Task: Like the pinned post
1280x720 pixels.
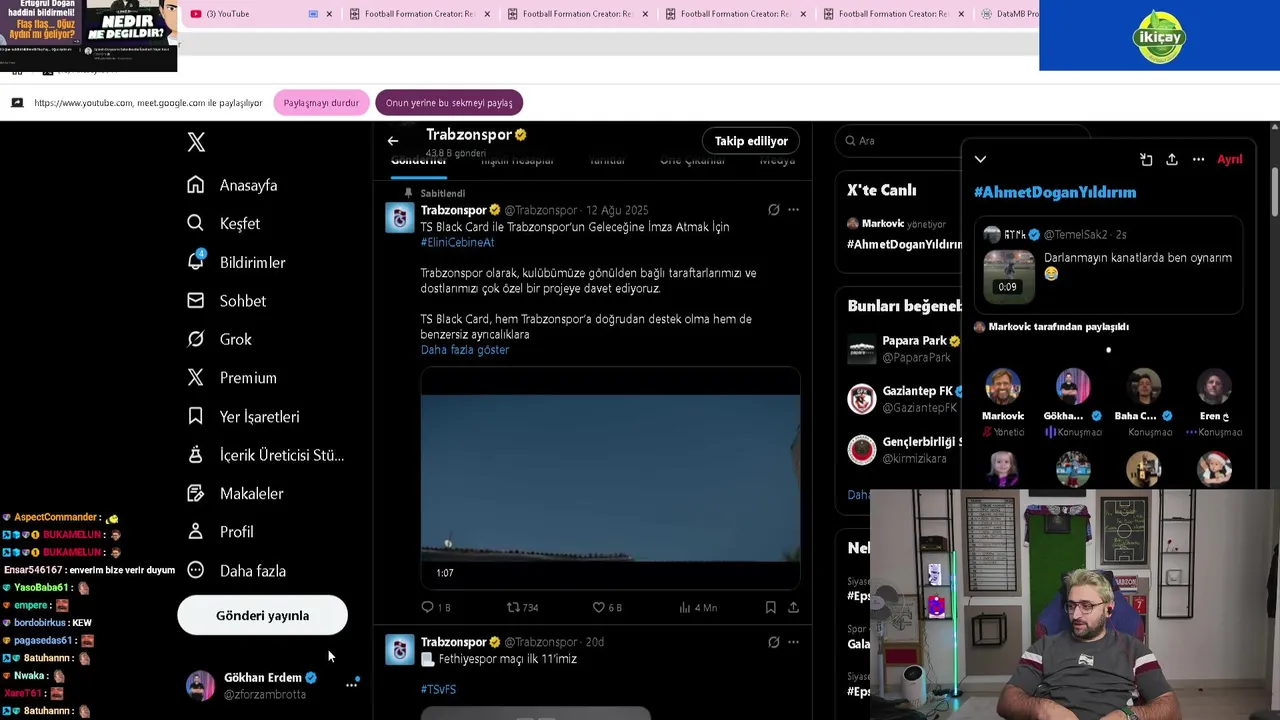Action: point(607,607)
